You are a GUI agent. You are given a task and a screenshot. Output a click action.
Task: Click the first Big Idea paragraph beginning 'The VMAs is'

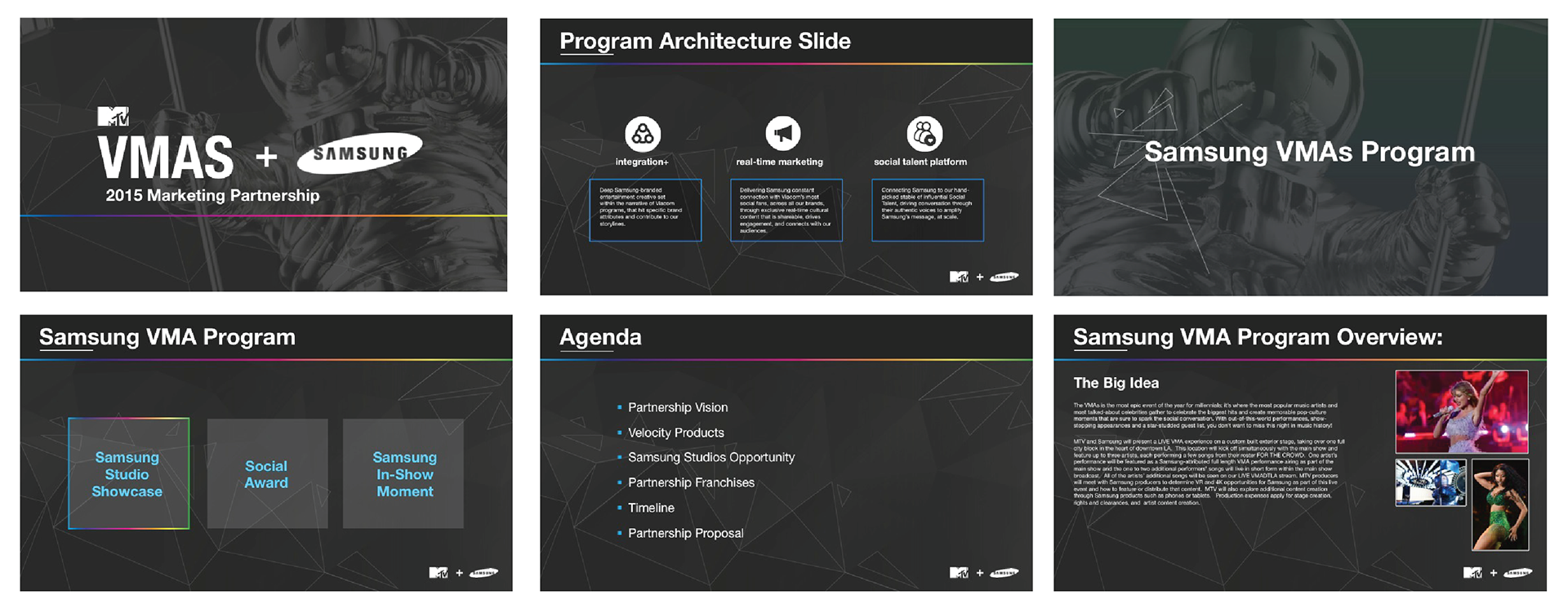(x=1205, y=415)
